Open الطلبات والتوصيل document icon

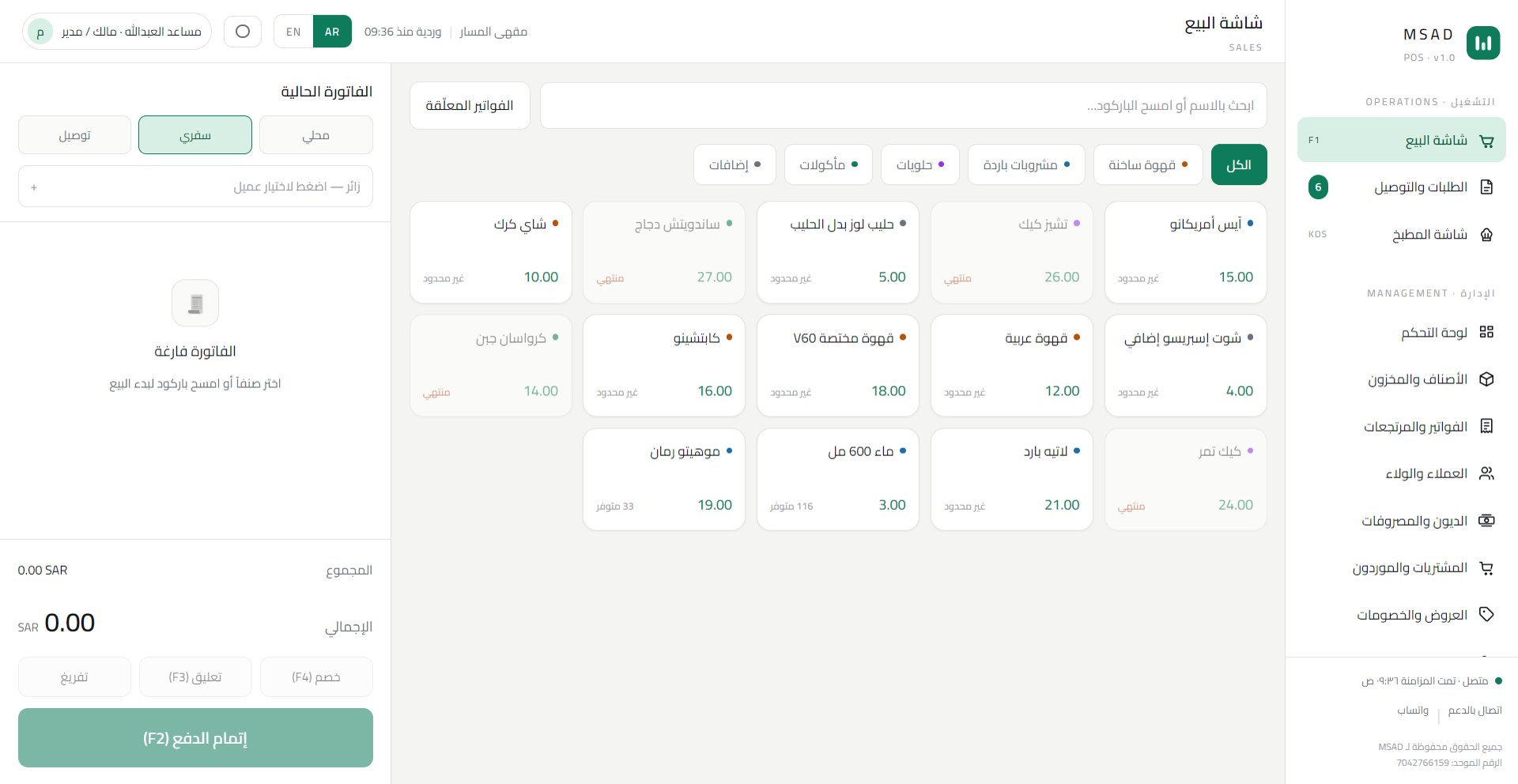[1486, 187]
